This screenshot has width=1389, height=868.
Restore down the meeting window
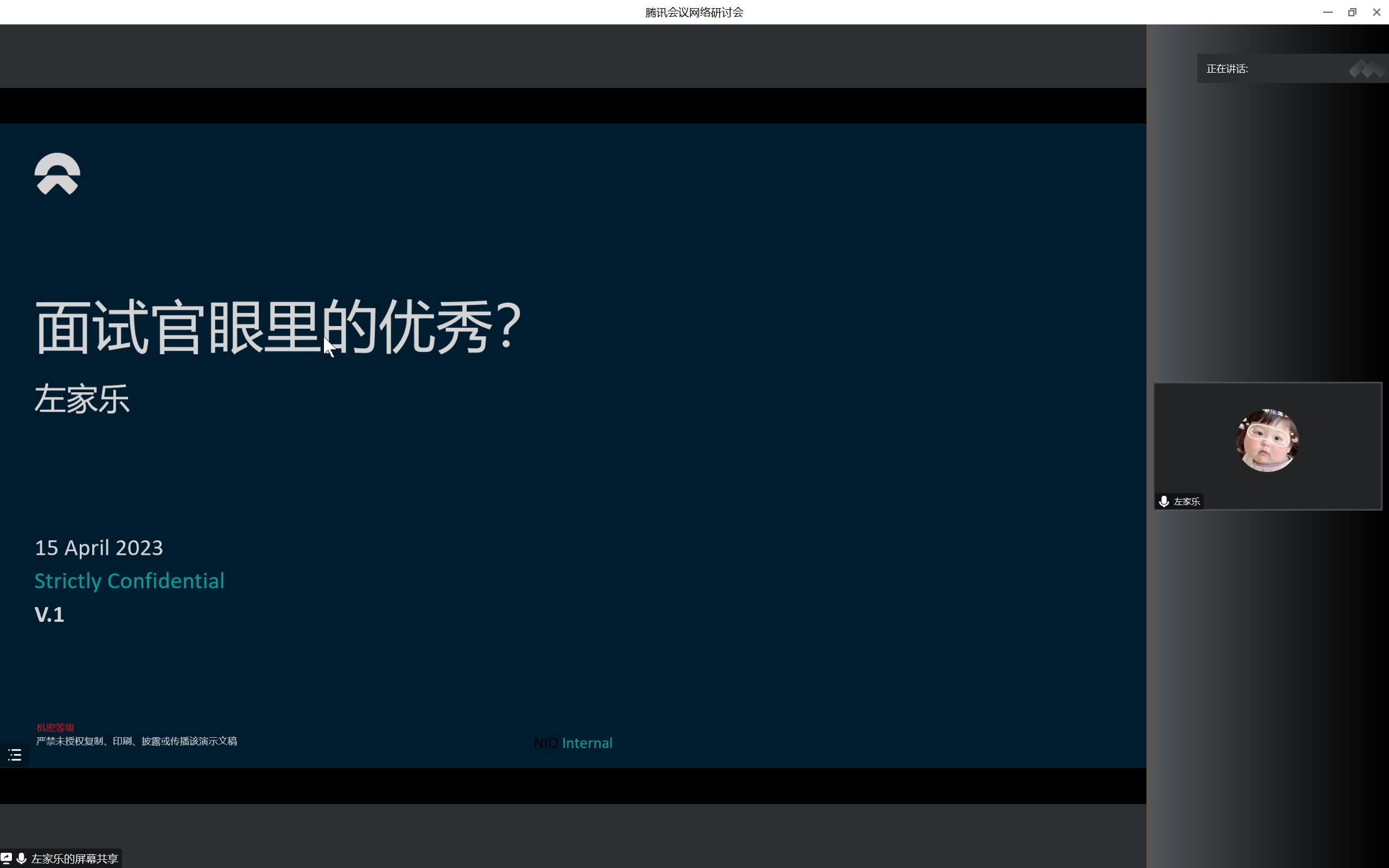1352,12
